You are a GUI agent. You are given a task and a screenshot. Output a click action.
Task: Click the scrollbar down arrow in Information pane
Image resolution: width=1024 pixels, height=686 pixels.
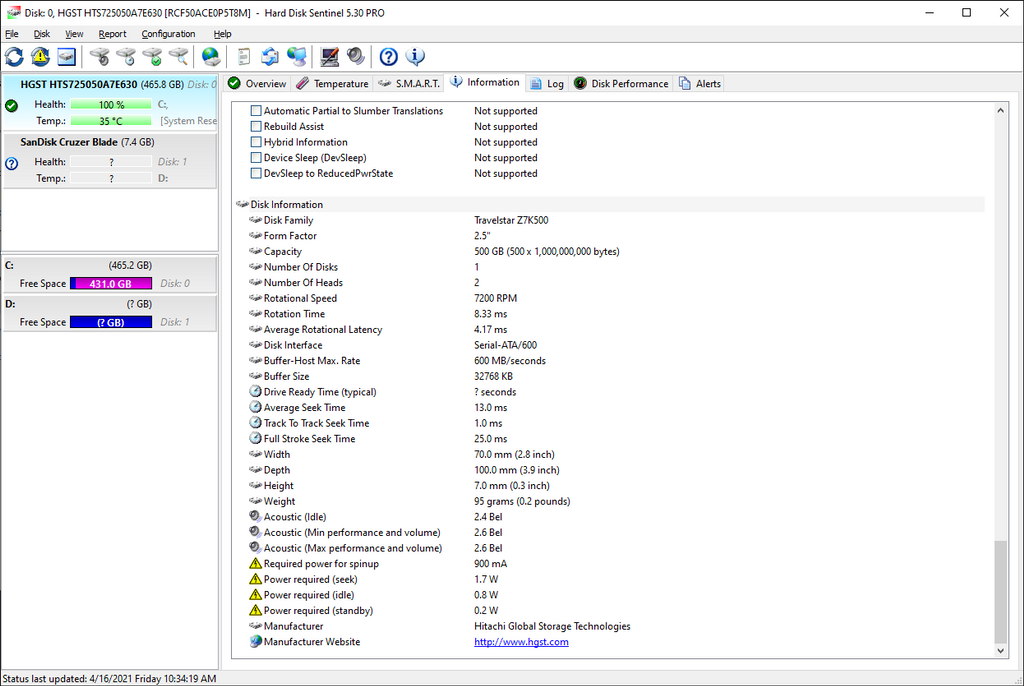(x=1000, y=650)
